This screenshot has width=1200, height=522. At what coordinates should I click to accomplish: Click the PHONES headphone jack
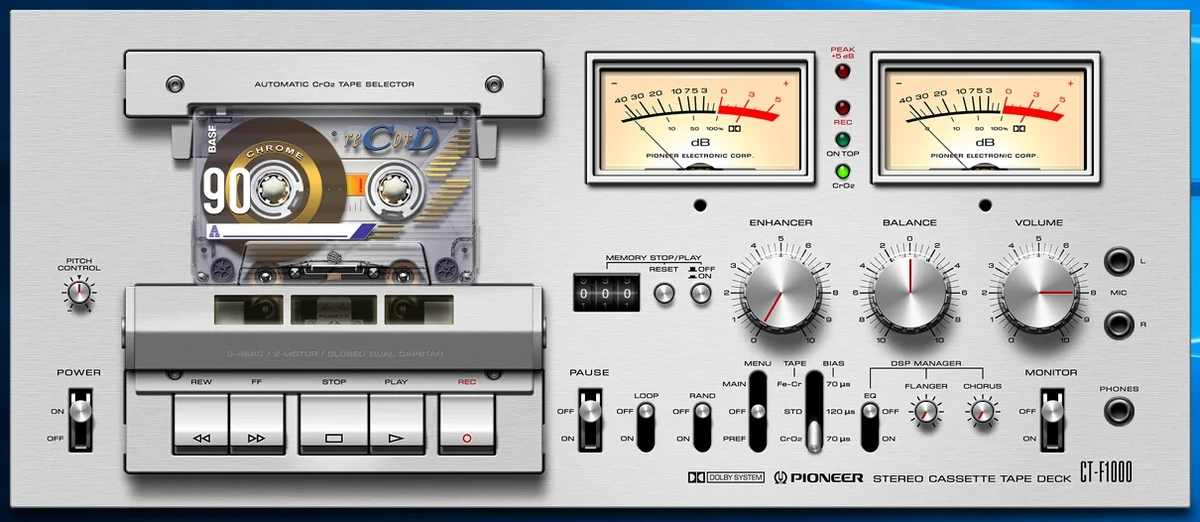(x=1119, y=411)
